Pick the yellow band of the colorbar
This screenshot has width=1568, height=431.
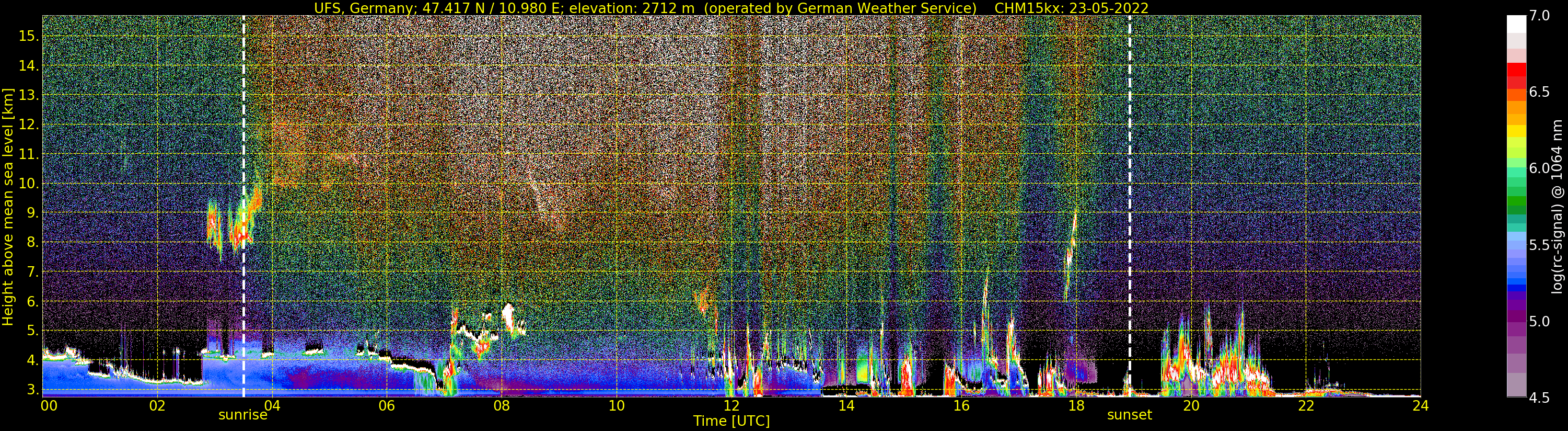(x=1516, y=131)
